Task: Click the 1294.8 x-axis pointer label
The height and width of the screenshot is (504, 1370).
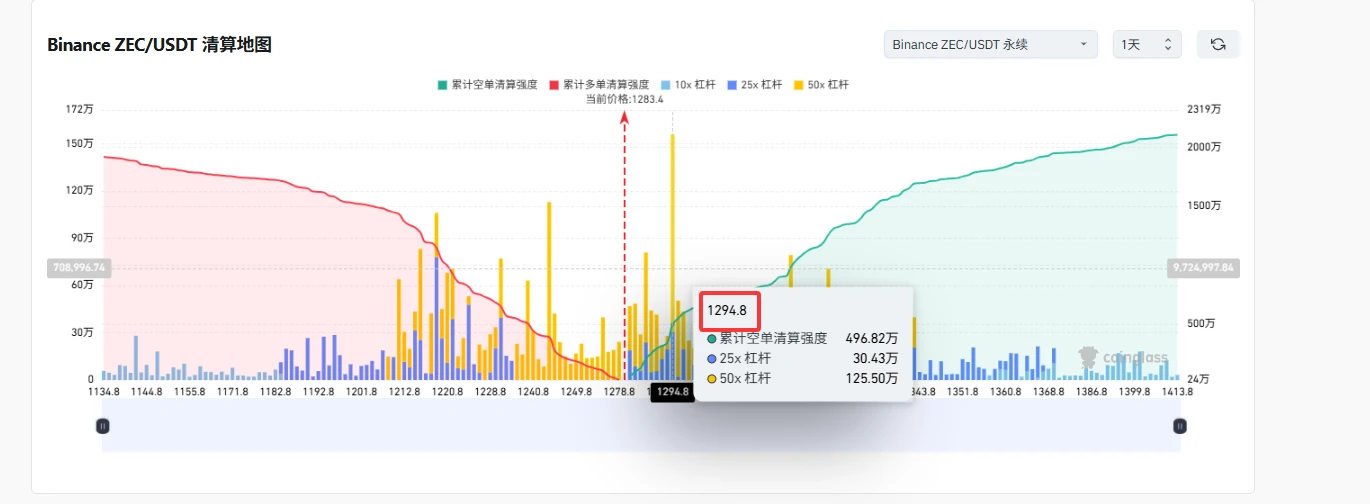Action: click(673, 392)
